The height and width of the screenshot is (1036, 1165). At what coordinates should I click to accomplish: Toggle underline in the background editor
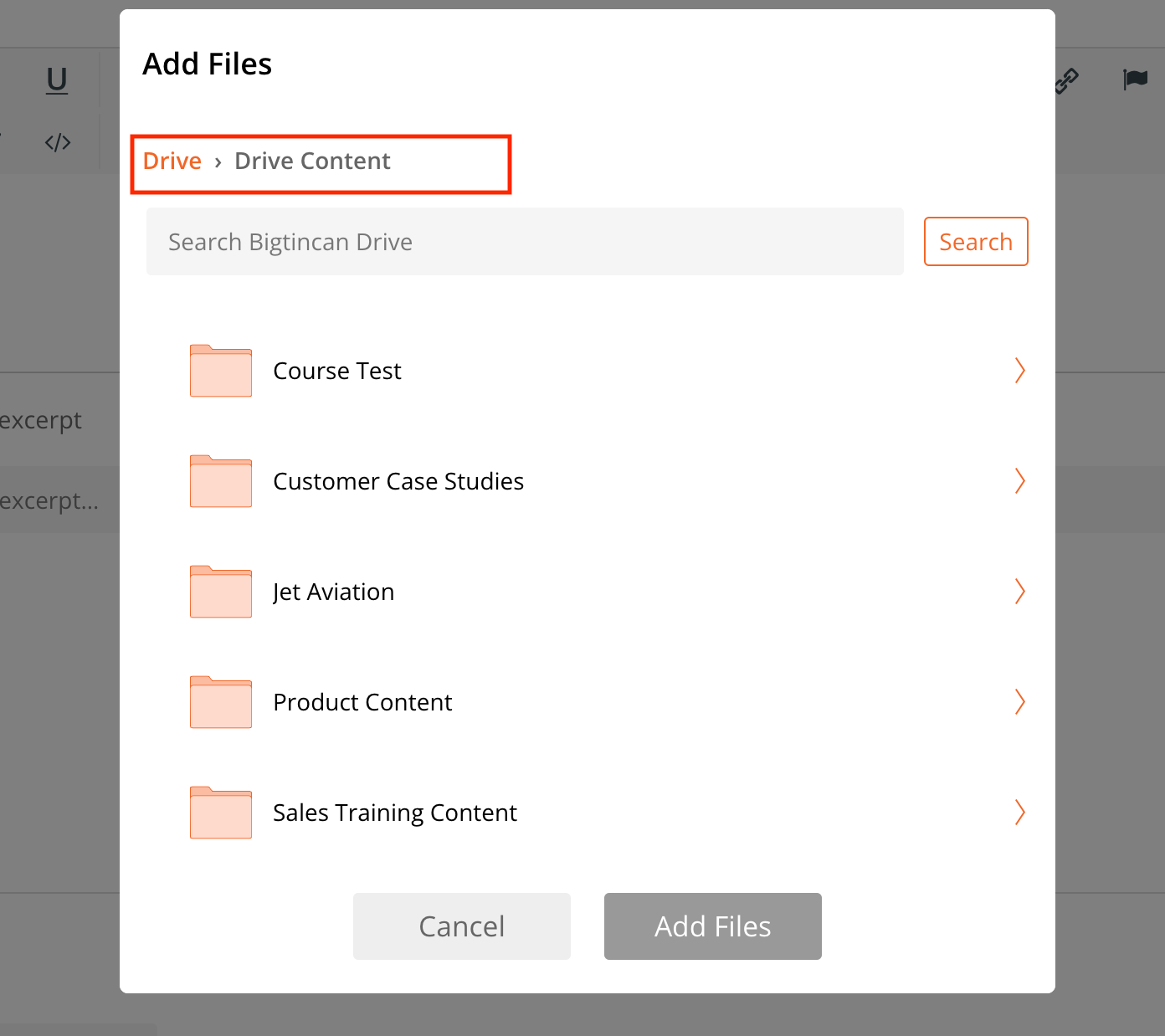(57, 79)
